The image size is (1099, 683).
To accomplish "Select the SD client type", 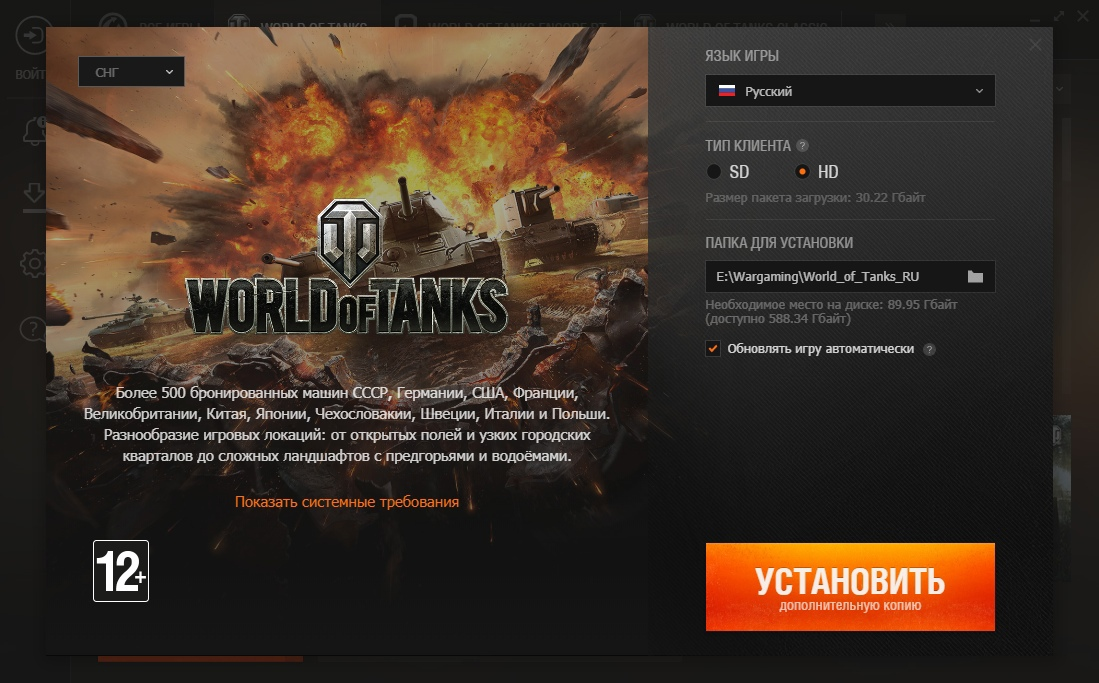I will click(x=714, y=172).
